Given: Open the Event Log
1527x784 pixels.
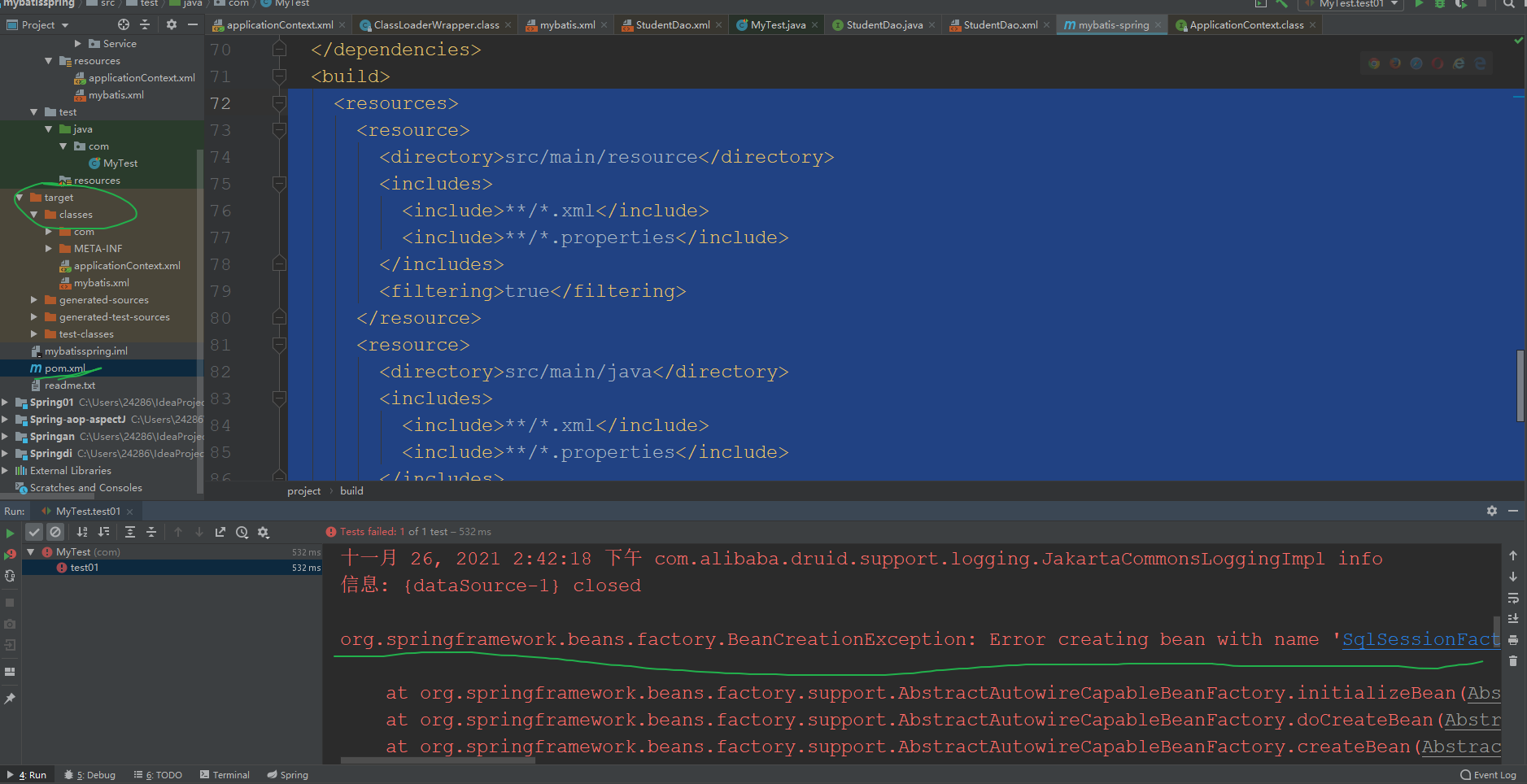Looking at the screenshot, I should tap(1488, 775).
